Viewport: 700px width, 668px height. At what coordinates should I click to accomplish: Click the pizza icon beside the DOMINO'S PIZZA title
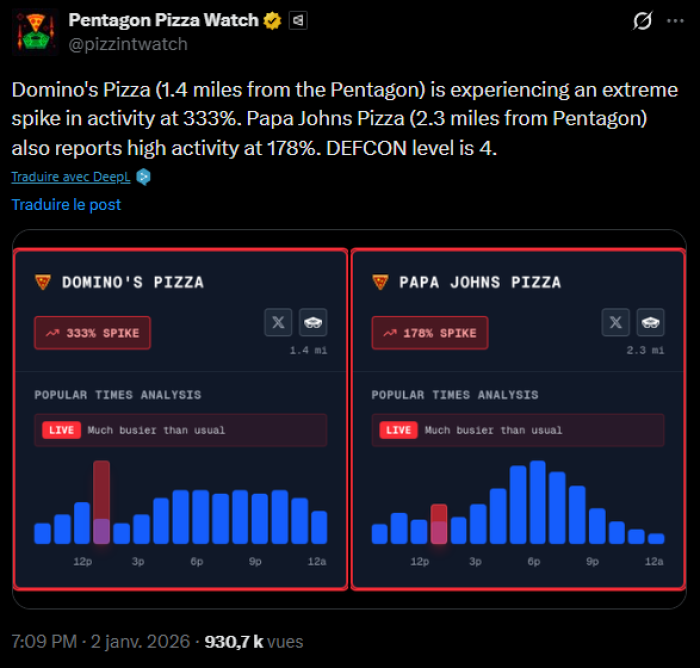pyautogui.click(x=42, y=282)
